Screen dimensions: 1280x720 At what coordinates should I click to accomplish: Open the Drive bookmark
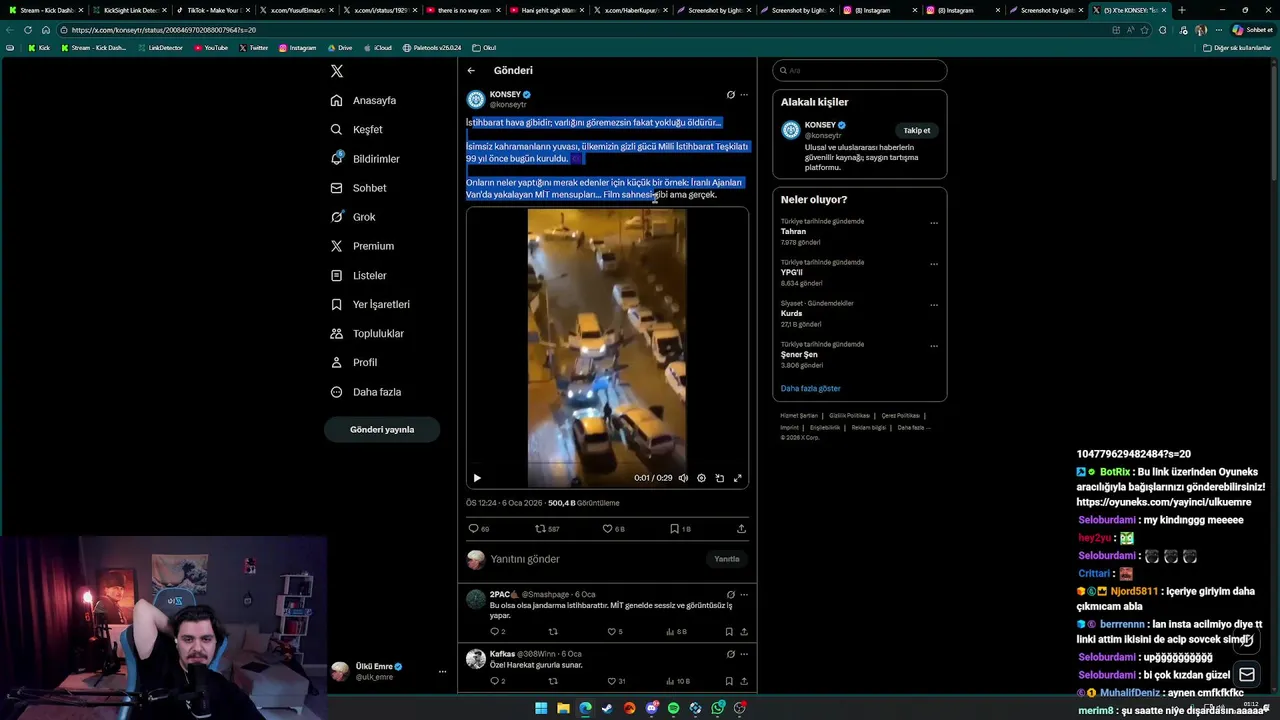pyautogui.click(x=340, y=48)
